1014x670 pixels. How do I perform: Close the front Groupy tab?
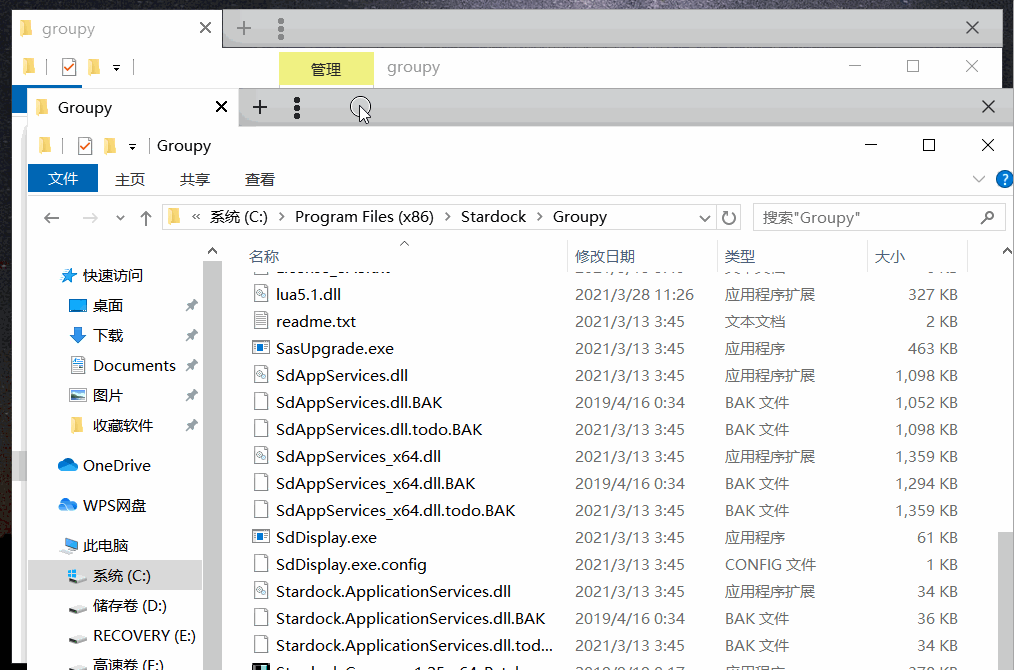(221, 106)
